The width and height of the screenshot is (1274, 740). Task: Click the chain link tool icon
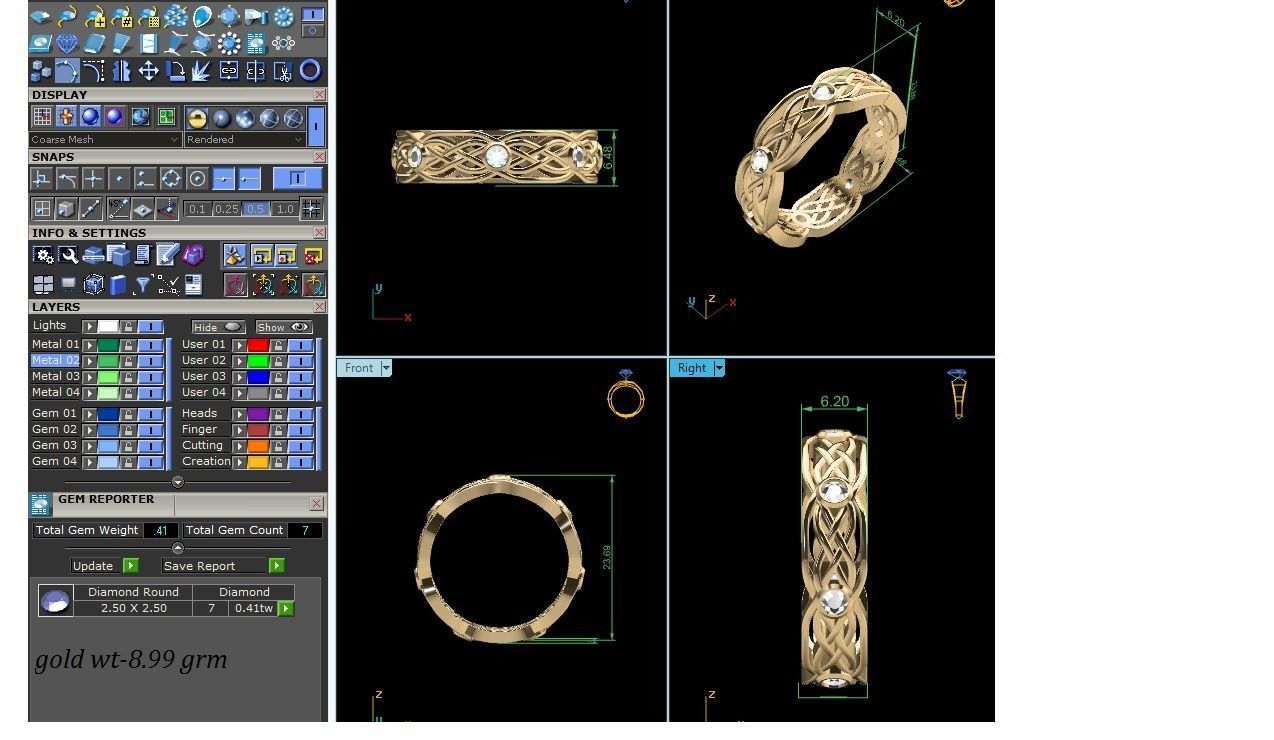(227, 70)
